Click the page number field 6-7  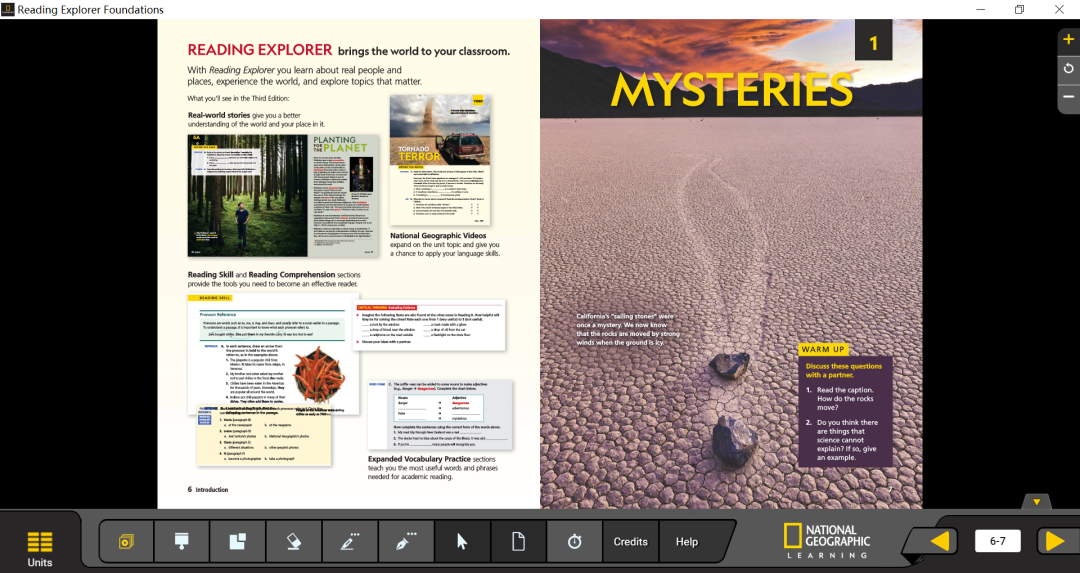[997, 541]
